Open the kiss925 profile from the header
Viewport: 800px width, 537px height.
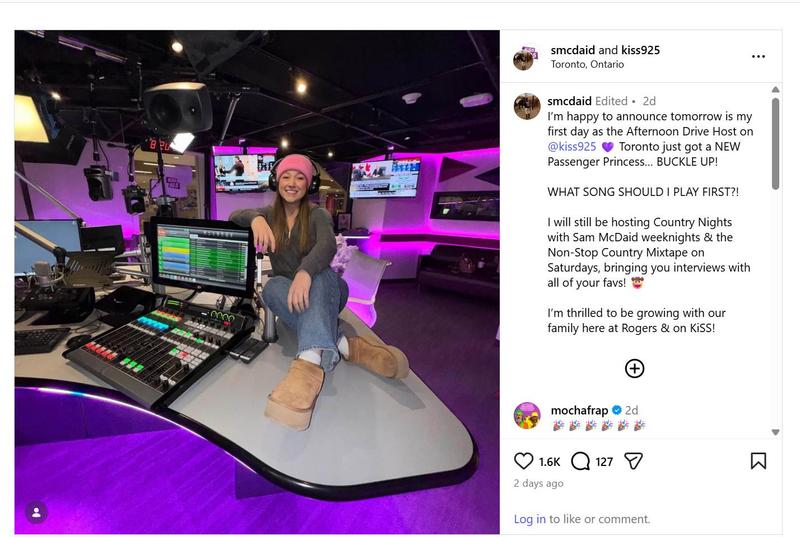[x=640, y=50]
